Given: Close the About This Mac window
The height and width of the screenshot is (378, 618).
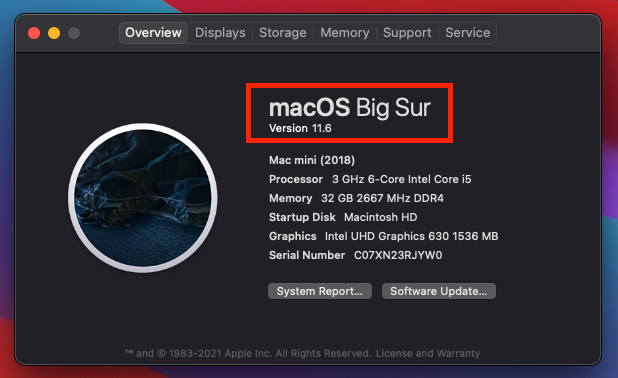Looking at the screenshot, I should pyautogui.click(x=34, y=33).
